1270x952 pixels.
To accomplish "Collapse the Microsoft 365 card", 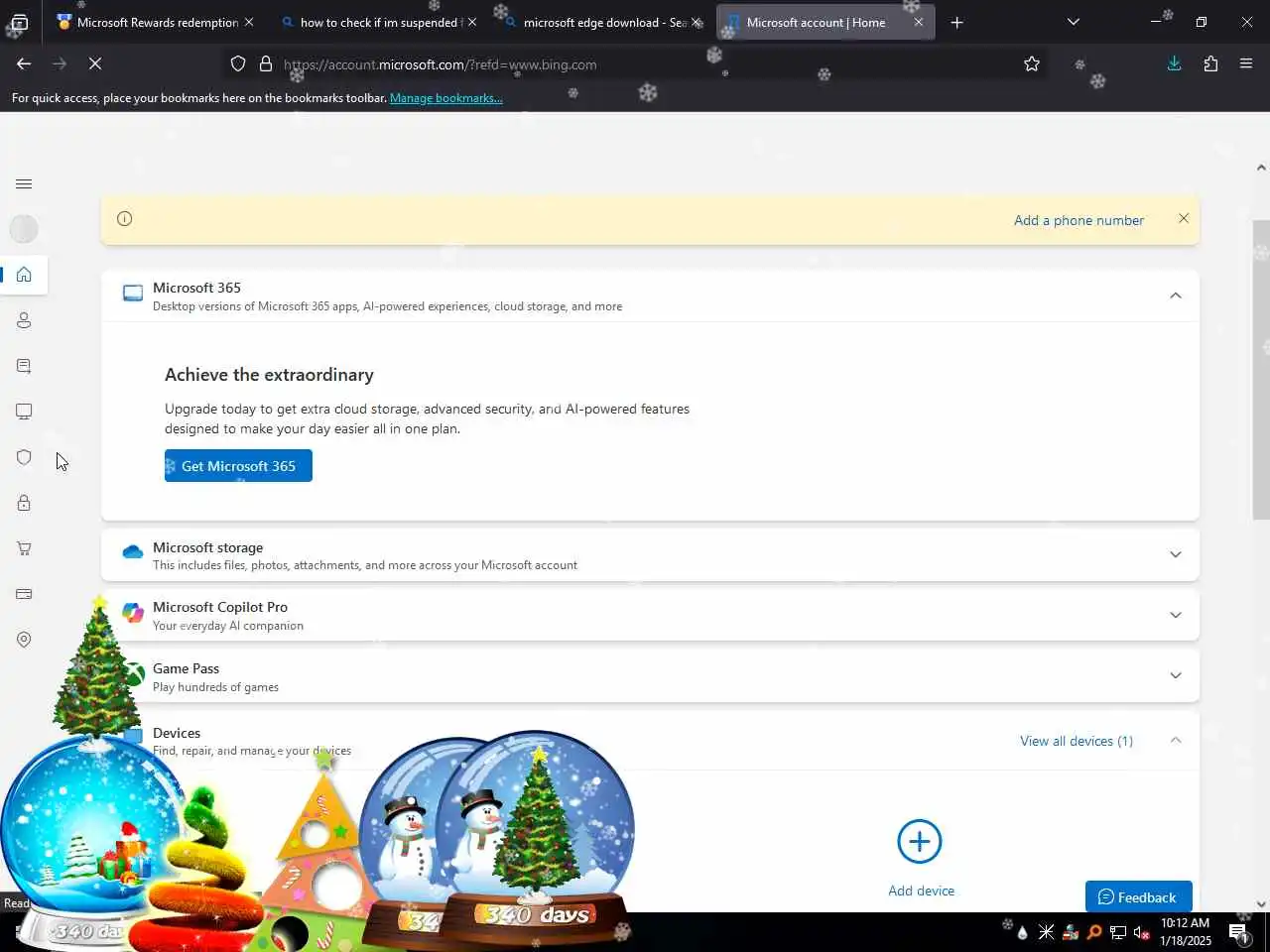I will point(1176,296).
